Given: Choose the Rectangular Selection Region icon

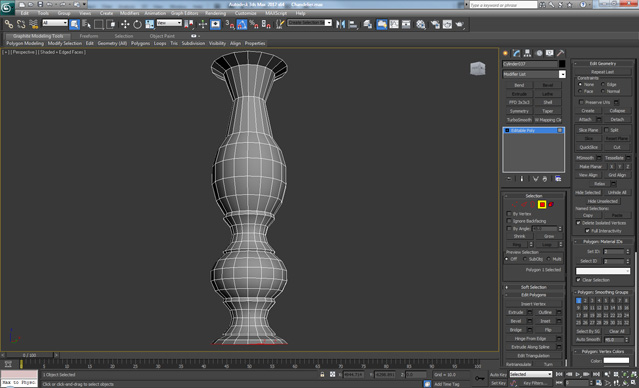Looking at the screenshot, I should tap(99, 24).
